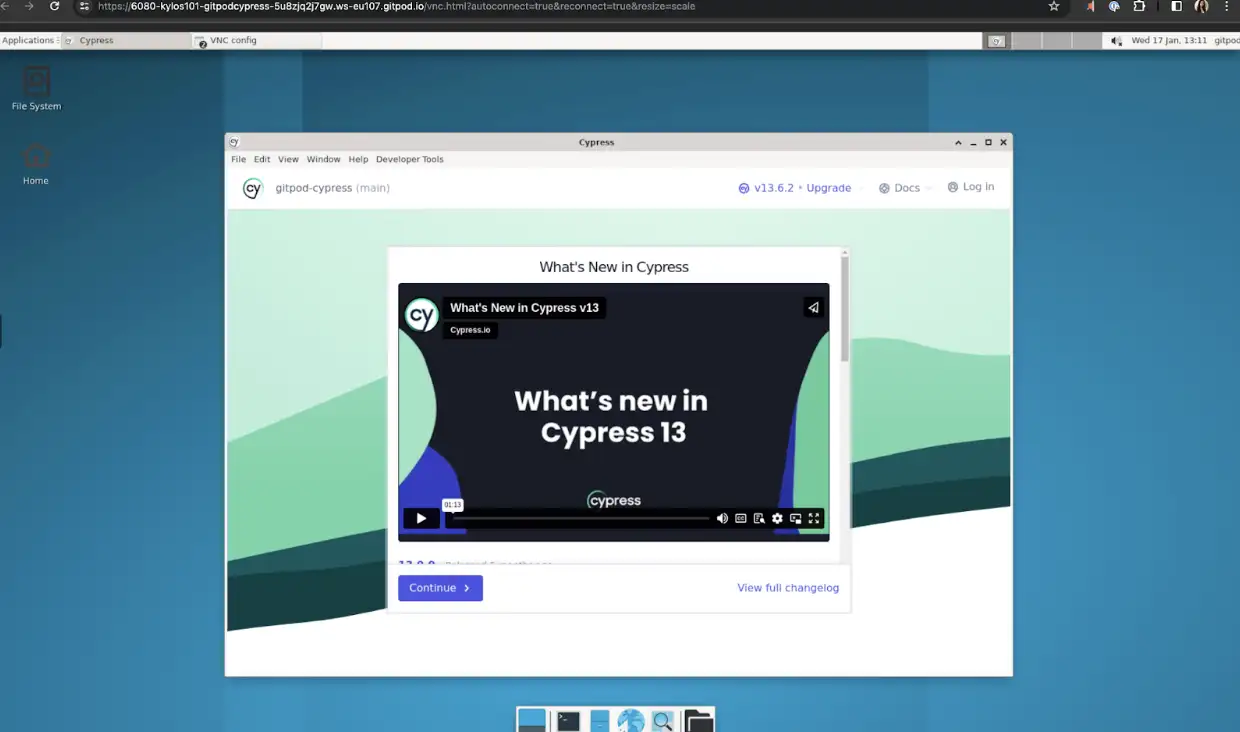Open the Home desktop icon
Screen dimensions: 1240x732
pyautogui.click(x=36, y=164)
